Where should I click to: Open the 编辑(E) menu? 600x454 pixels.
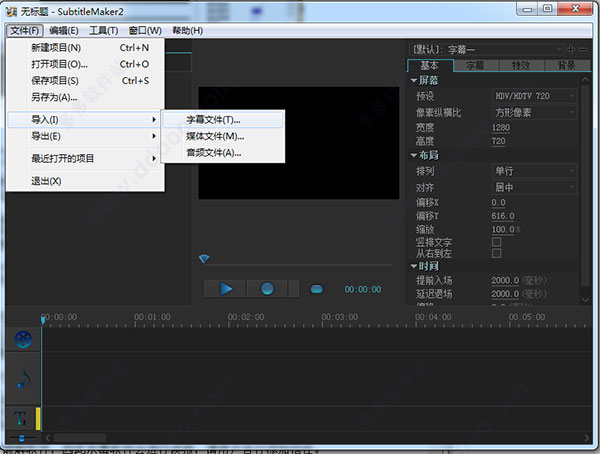click(64, 31)
